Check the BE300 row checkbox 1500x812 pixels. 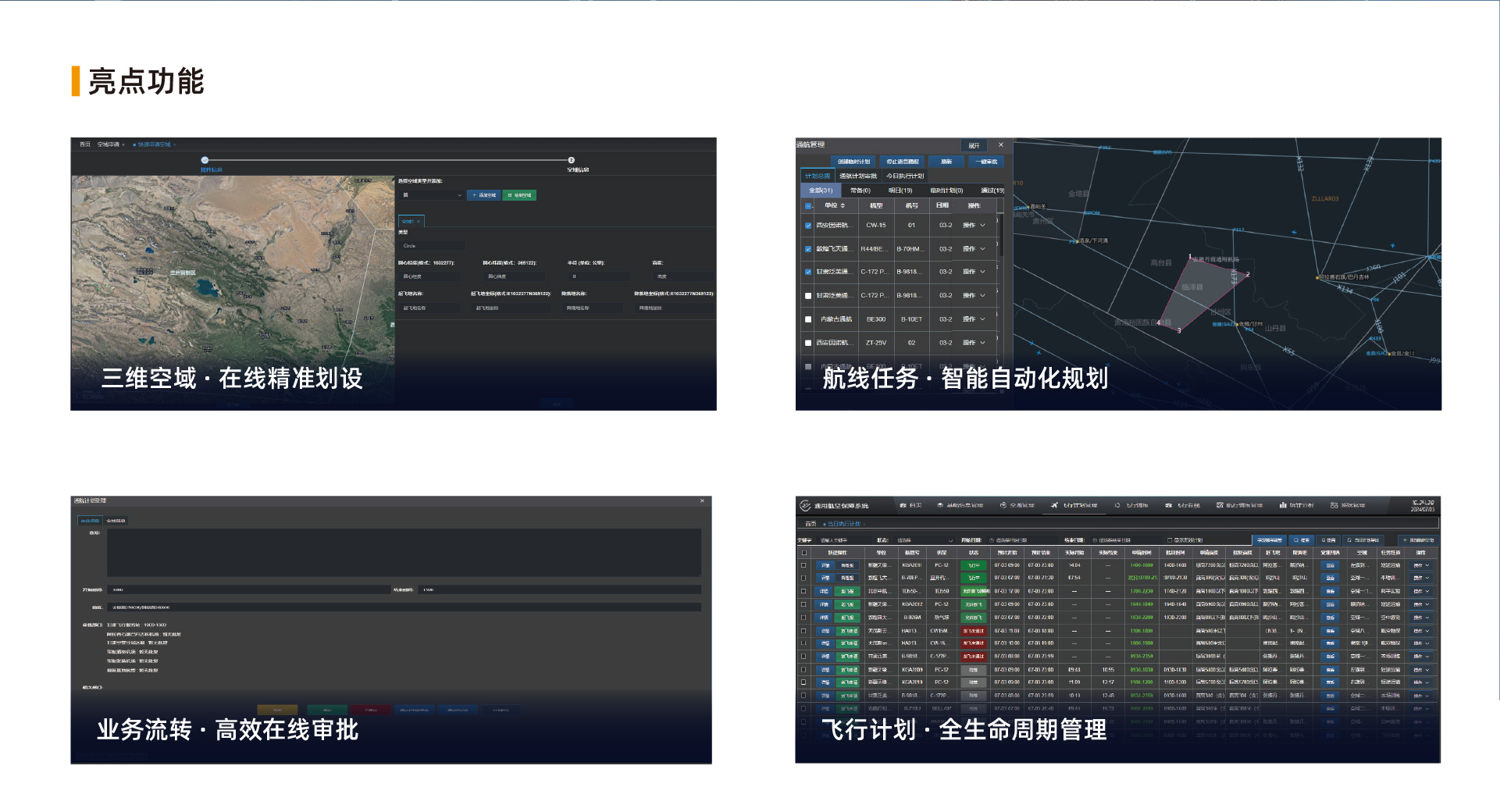(808, 319)
